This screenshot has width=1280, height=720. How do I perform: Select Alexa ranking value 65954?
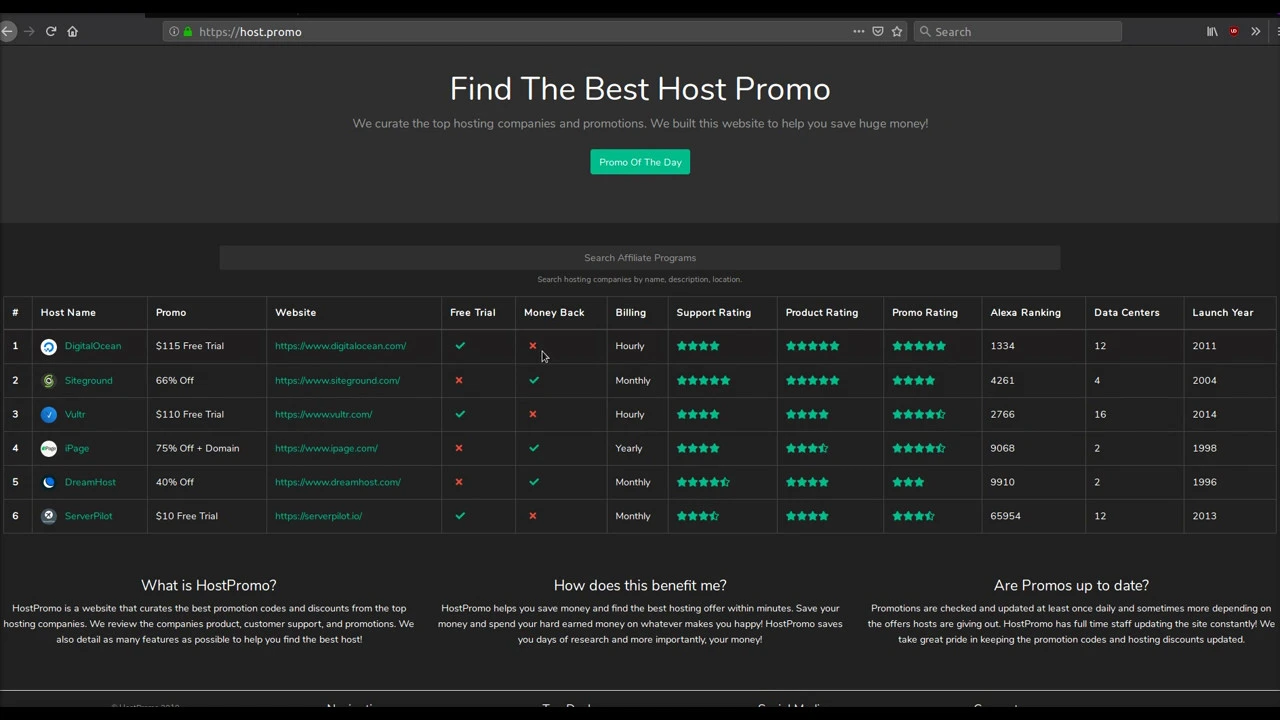(x=1005, y=516)
